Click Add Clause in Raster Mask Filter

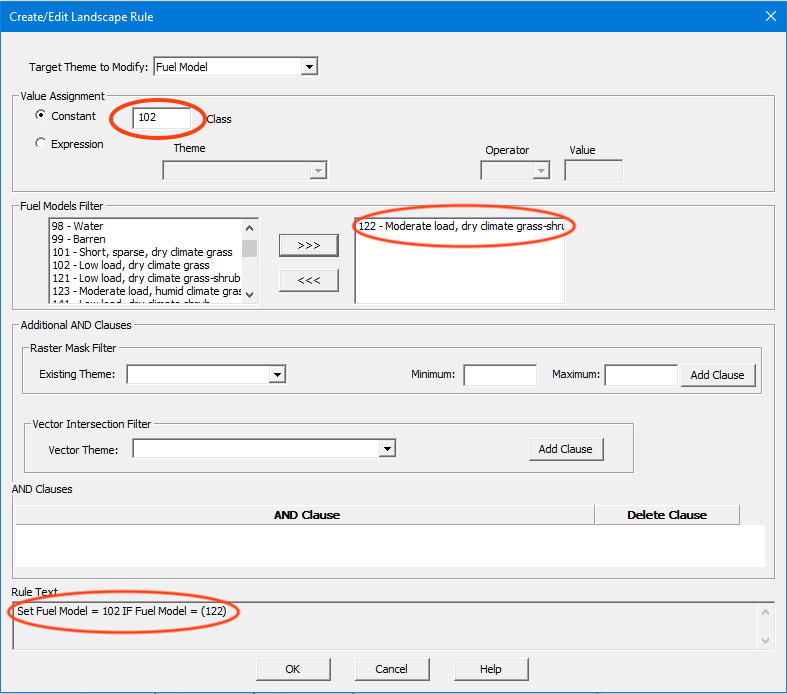pos(718,375)
